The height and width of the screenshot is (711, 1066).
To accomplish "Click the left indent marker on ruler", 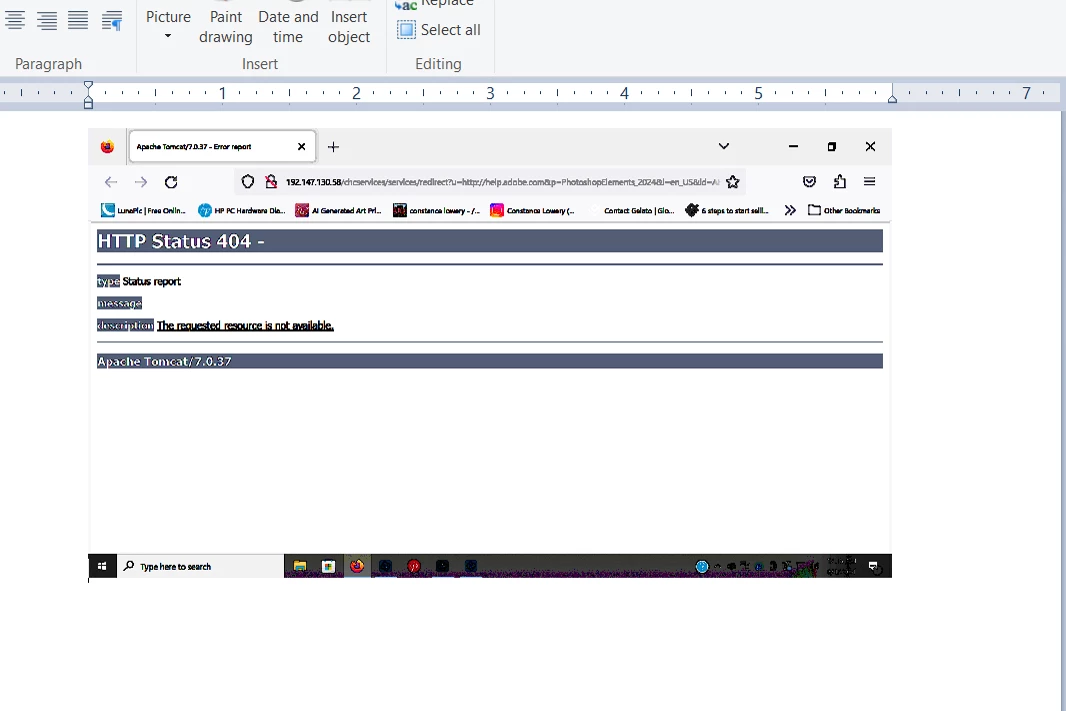I will point(88,103).
